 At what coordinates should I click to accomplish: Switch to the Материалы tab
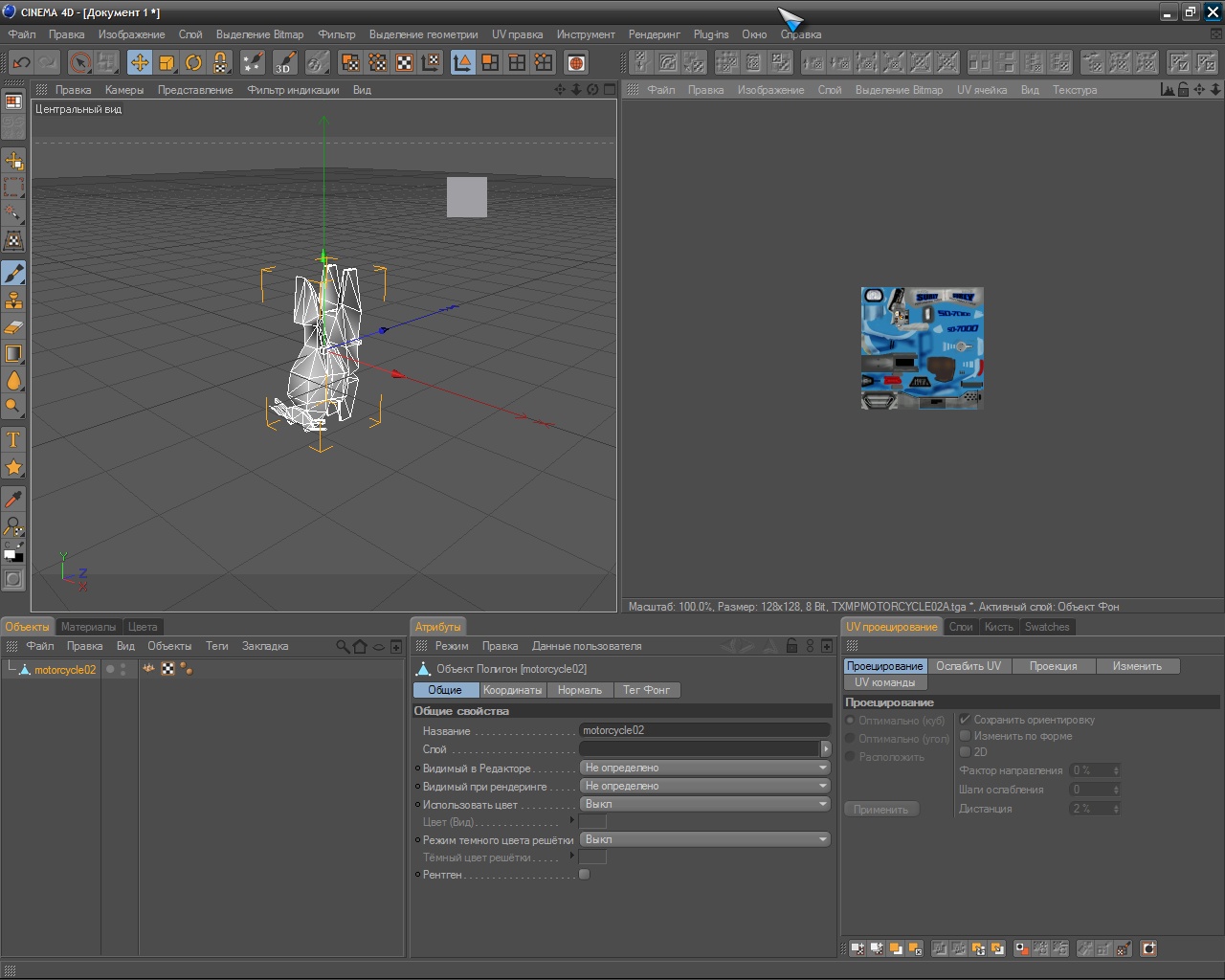88,627
